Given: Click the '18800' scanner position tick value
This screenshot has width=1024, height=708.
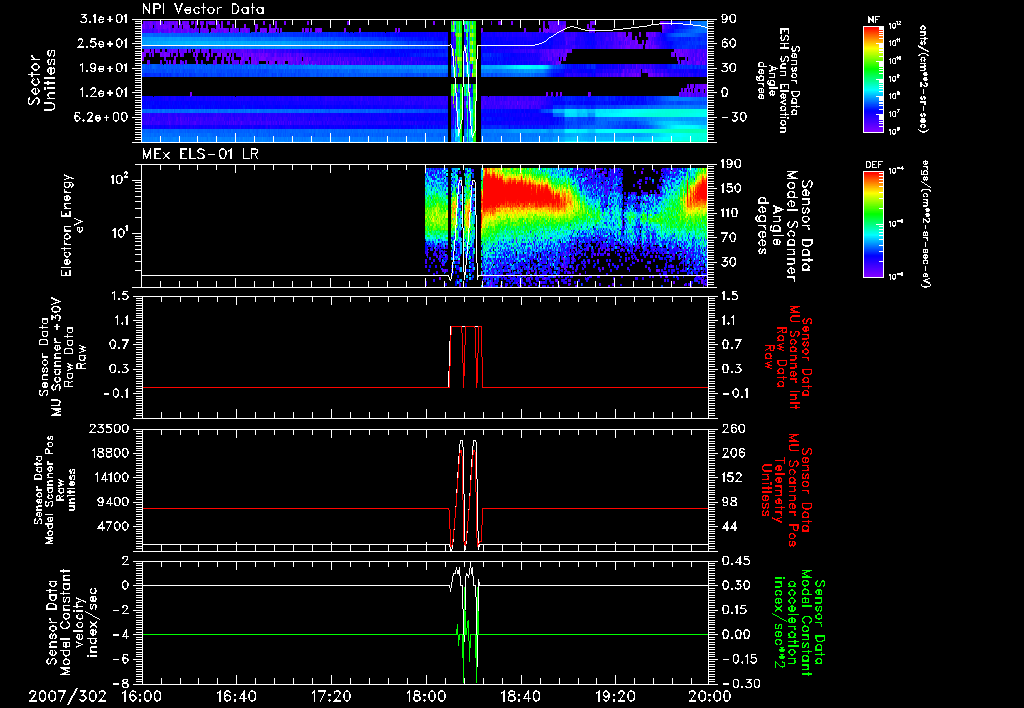Looking at the screenshot, I should click(109, 453).
